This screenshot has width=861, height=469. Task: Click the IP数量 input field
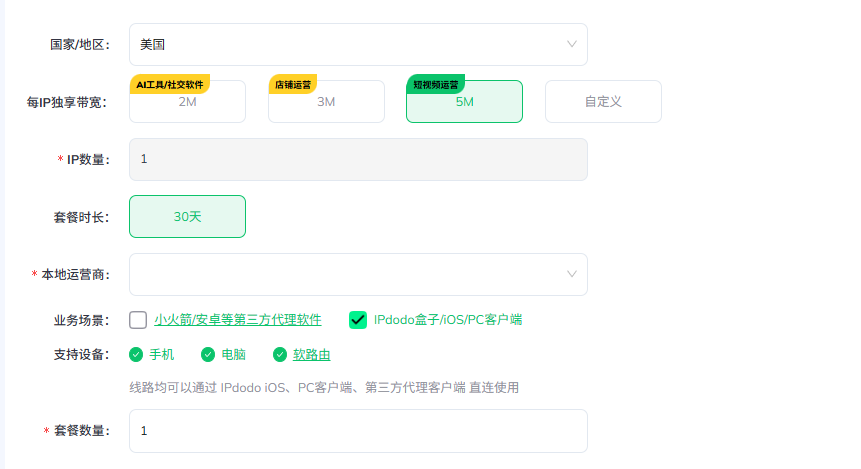click(358, 159)
